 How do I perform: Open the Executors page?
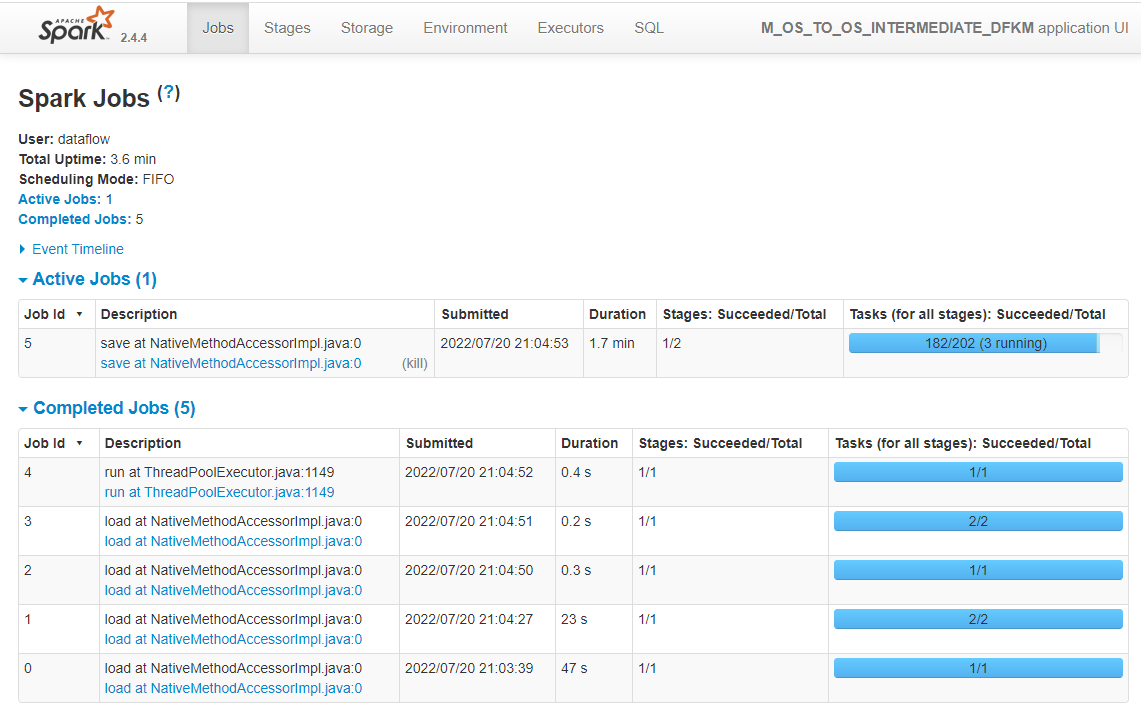tap(570, 28)
